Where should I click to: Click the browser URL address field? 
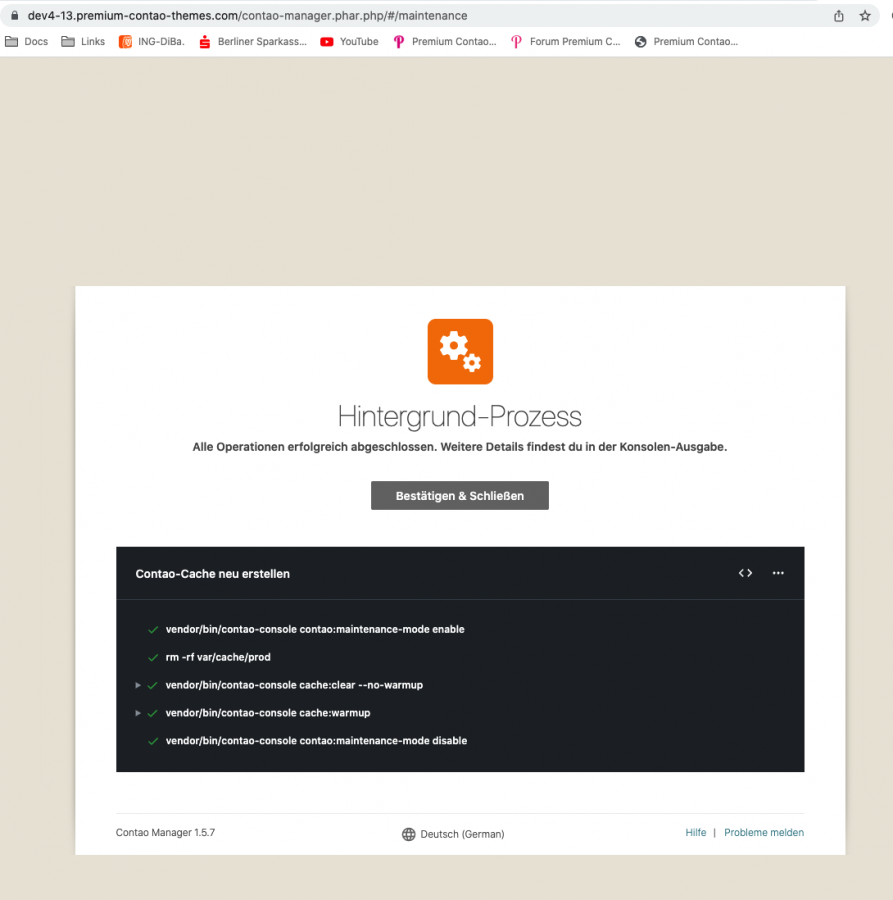click(x=419, y=16)
